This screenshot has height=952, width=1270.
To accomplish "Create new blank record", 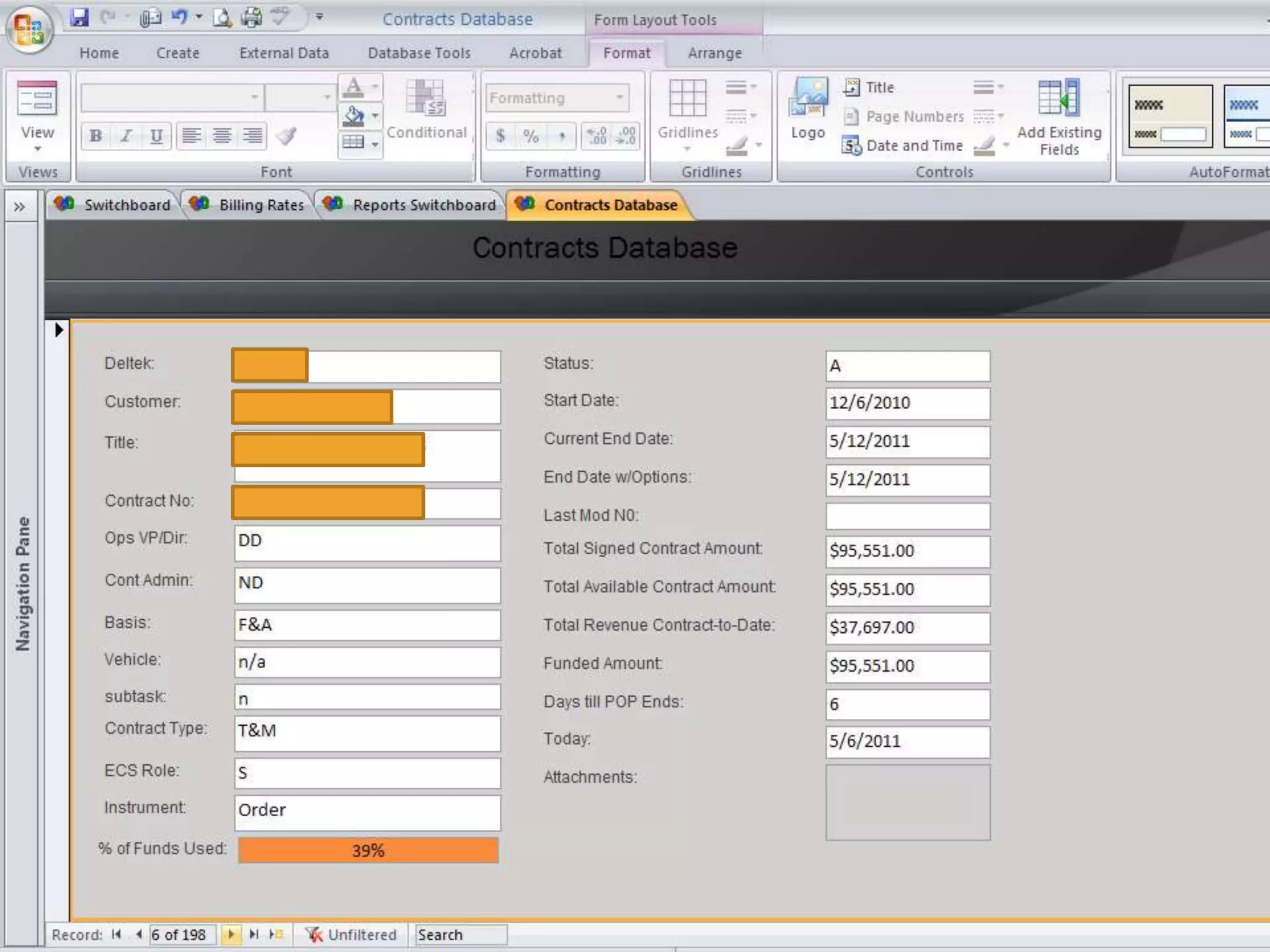I will (276, 934).
